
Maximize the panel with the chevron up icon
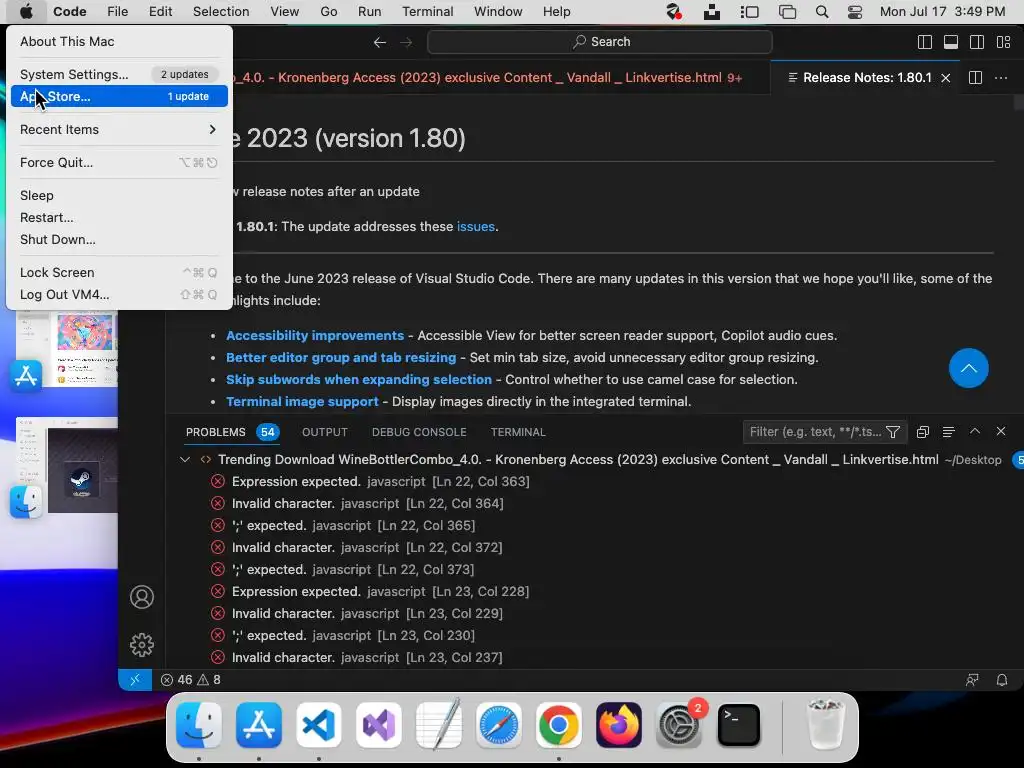tap(974, 431)
